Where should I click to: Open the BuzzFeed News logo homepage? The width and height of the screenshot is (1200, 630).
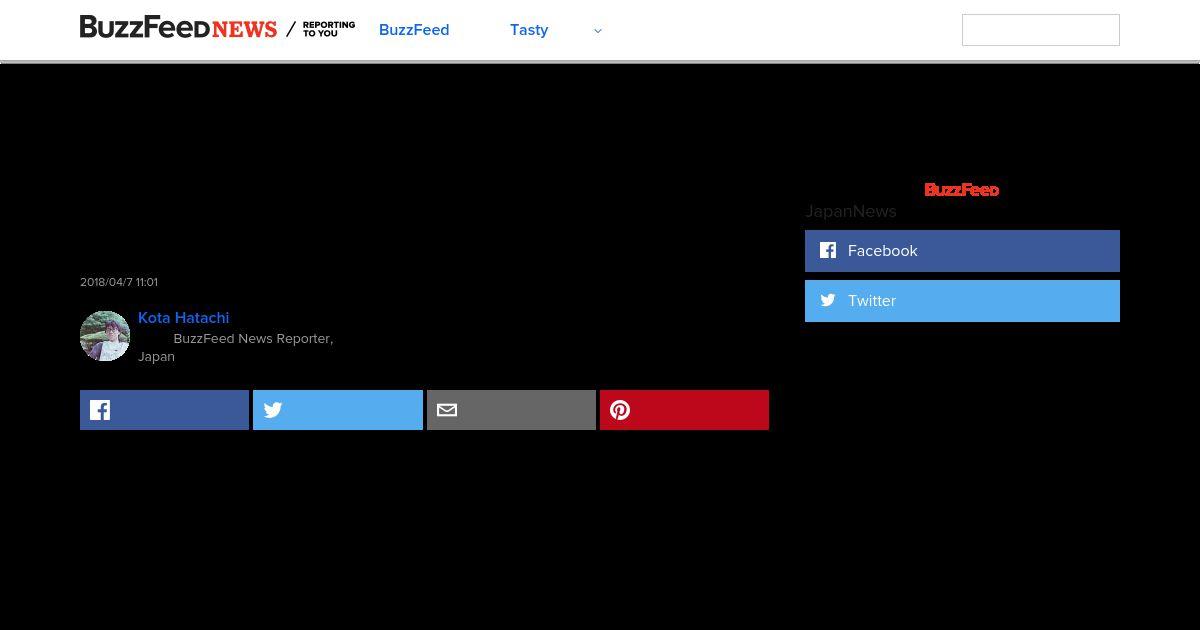tap(178, 28)
